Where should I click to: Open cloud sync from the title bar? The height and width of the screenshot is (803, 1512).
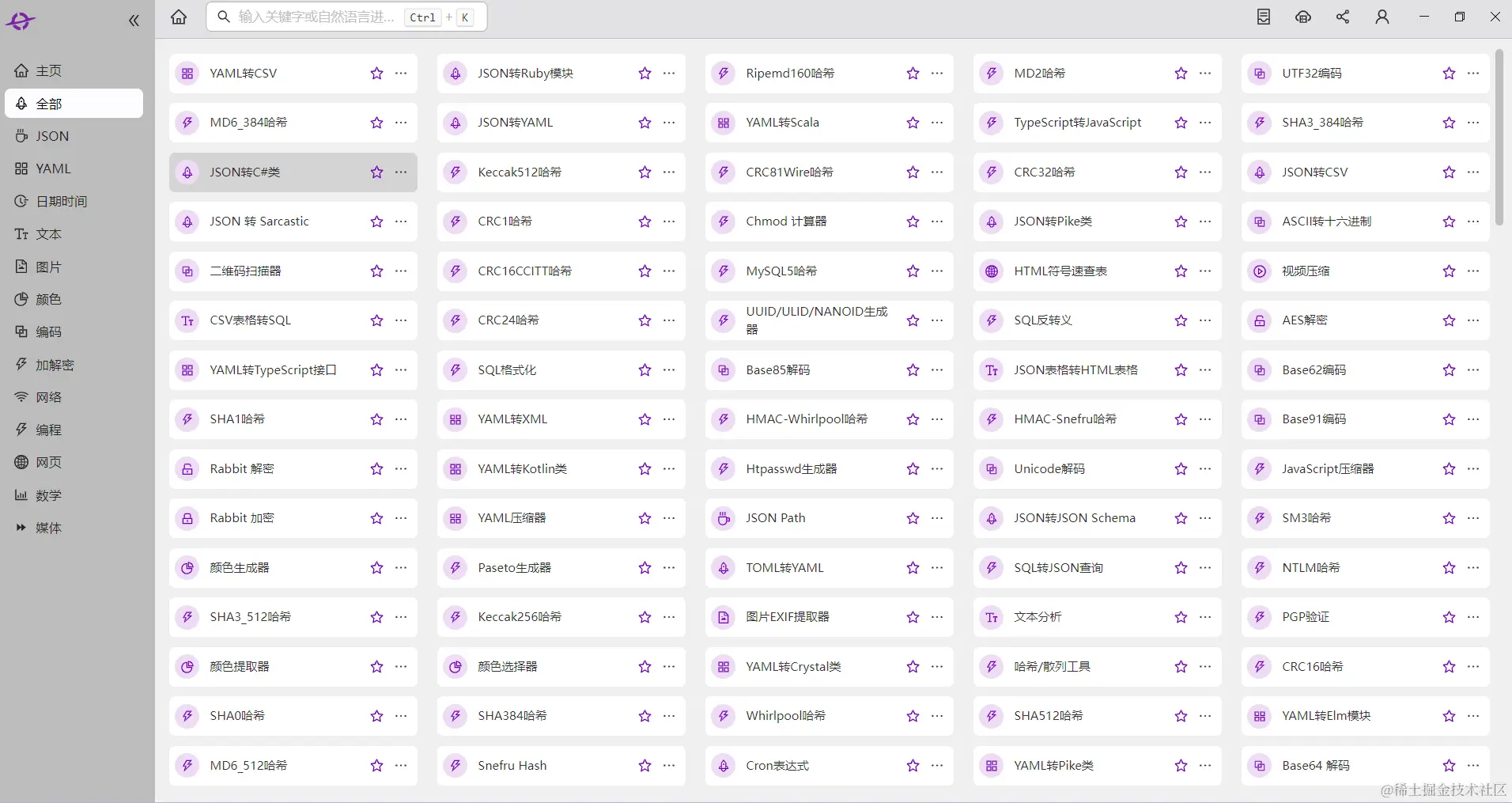pyautogui.click(x=1302, y=17)
